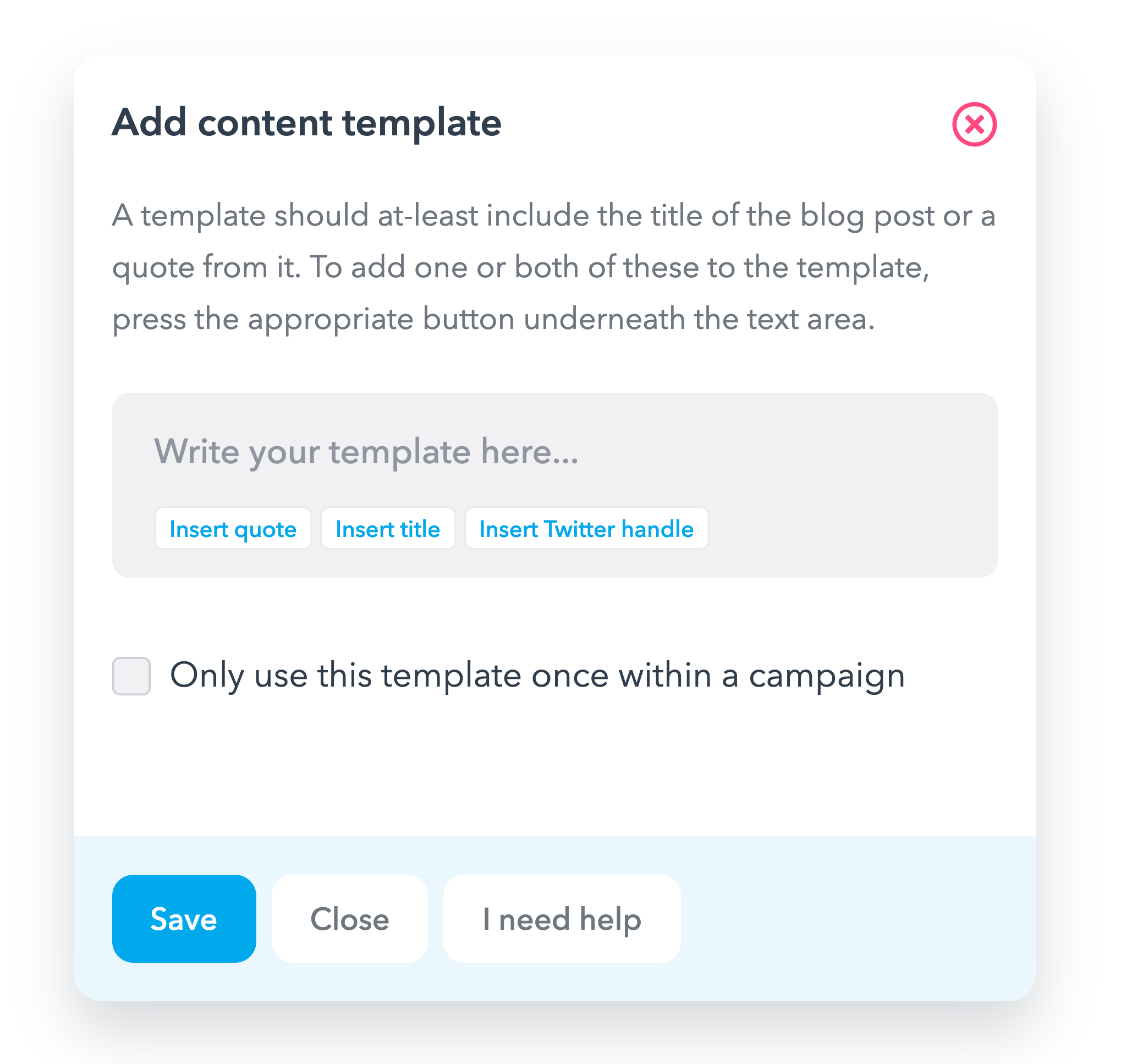The width and height of the screenshot is (1121, 1064).
Task: Open help with 'I need help' button
Action: coord(562,918)
